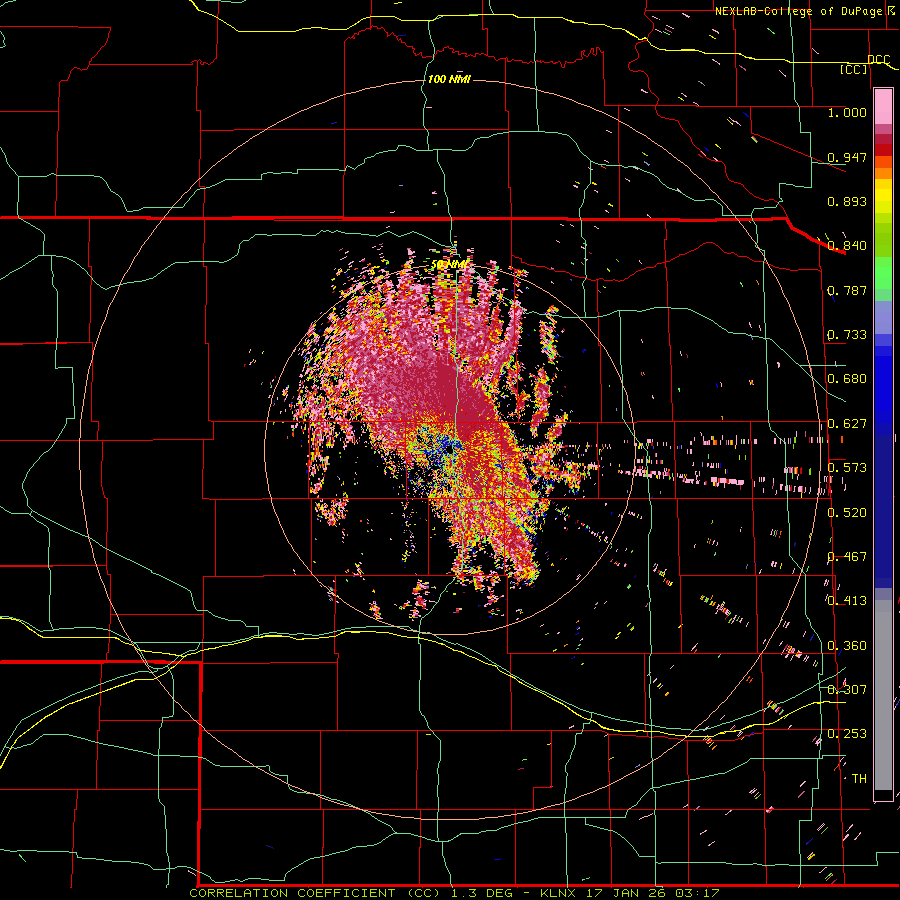Image resolution: width=900 pixels, height=900 pixels.
Task: Click the 100 NMI range ring label
Action: tap(449, 79)
